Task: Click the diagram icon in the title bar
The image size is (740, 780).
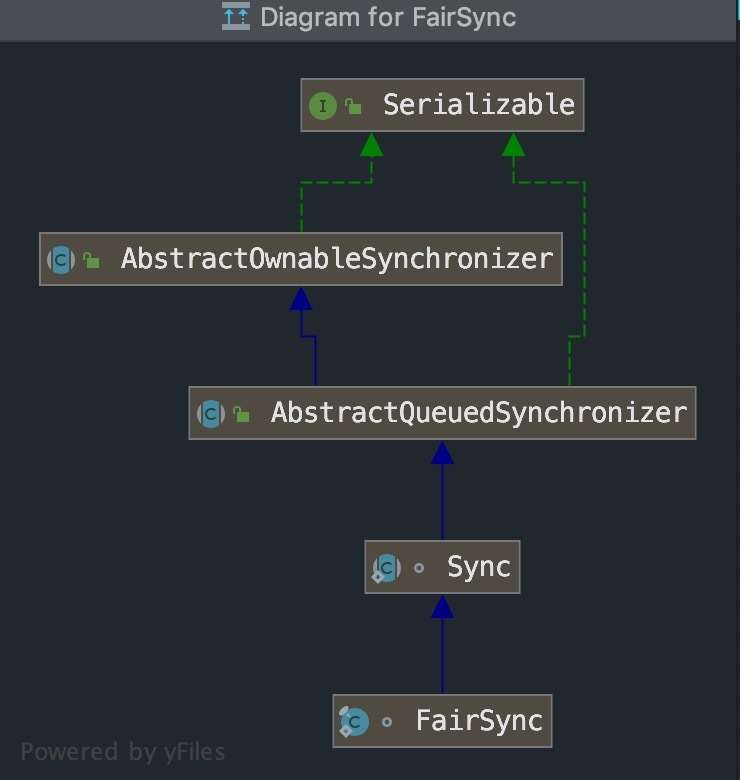Action: pos(236,17)
